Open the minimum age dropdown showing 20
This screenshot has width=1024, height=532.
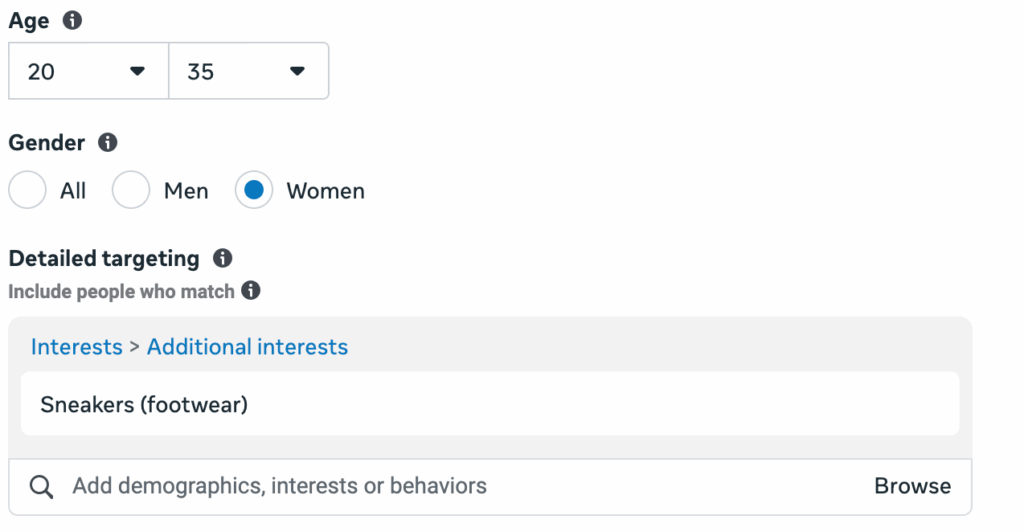(88, 71)
